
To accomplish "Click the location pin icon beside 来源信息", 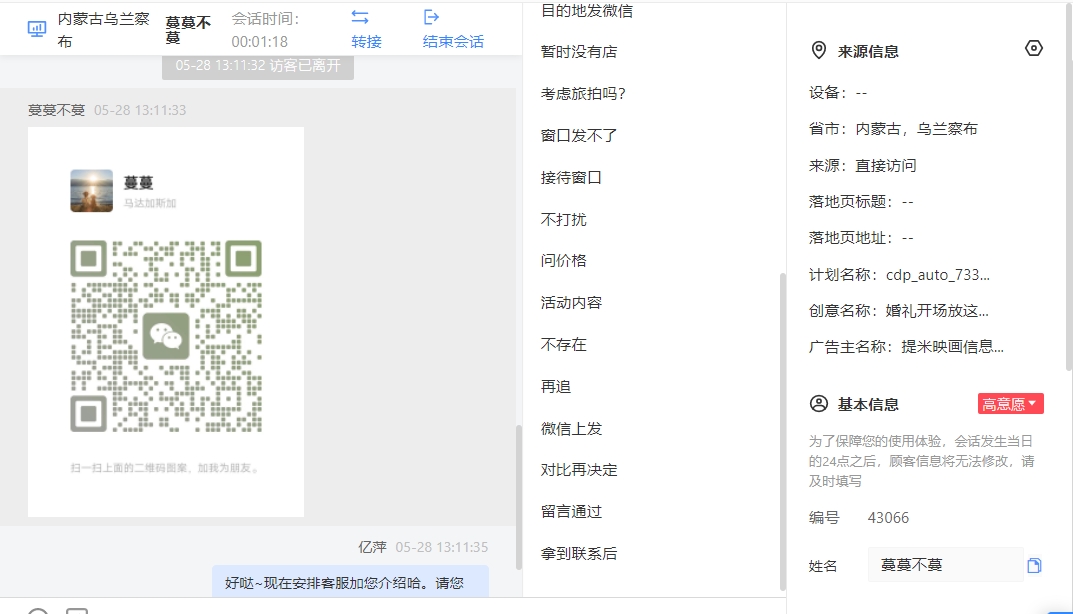I will coord(818,50).
